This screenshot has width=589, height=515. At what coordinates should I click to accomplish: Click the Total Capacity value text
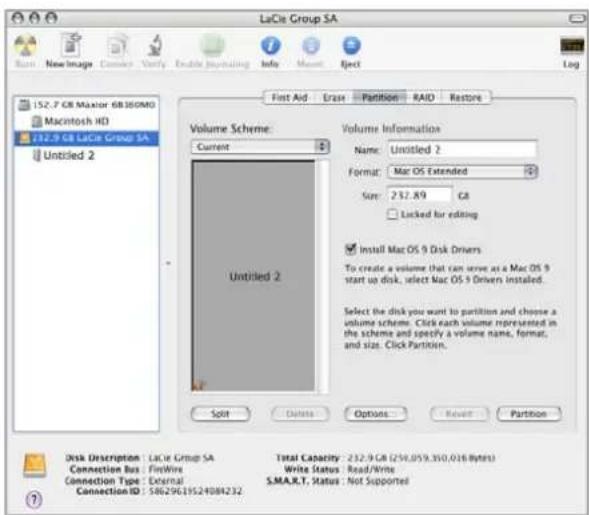(421, 458)
